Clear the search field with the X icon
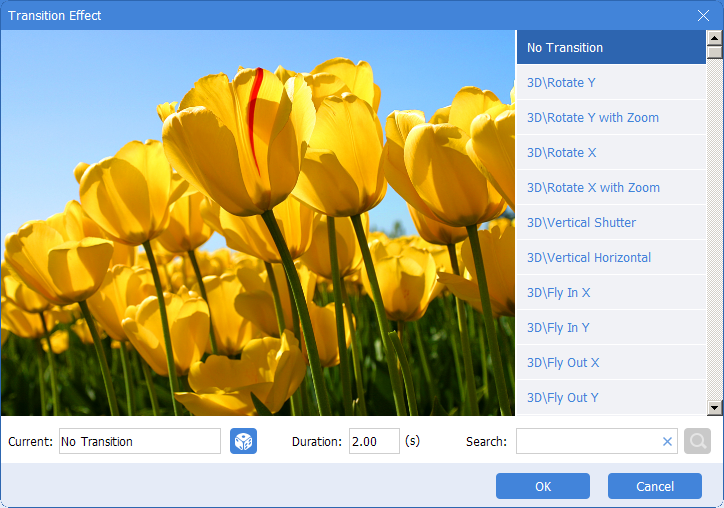The width and height of the screenshot is (724, 508). tap(667, 441)
